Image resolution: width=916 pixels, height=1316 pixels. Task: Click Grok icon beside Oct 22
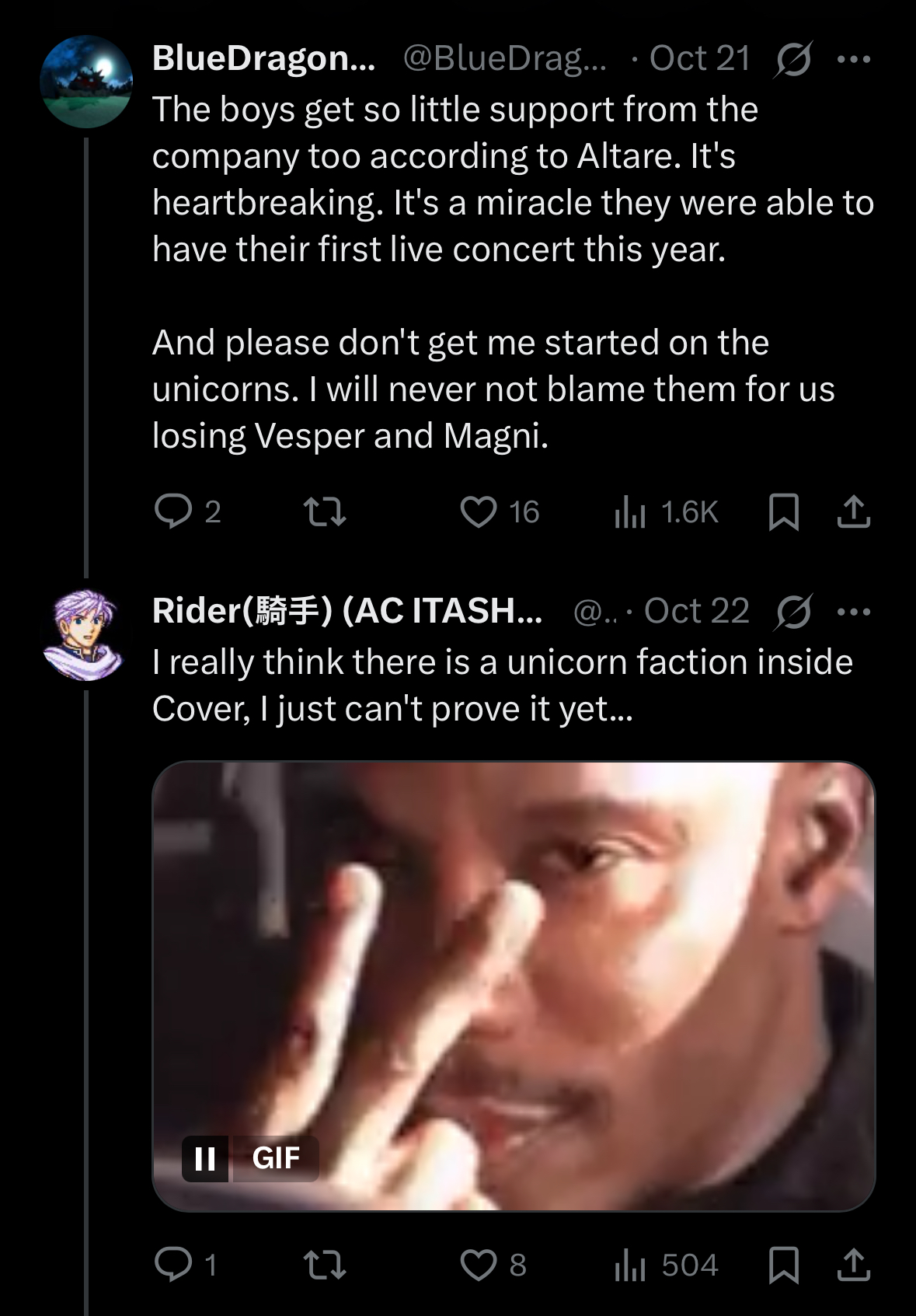792,612
